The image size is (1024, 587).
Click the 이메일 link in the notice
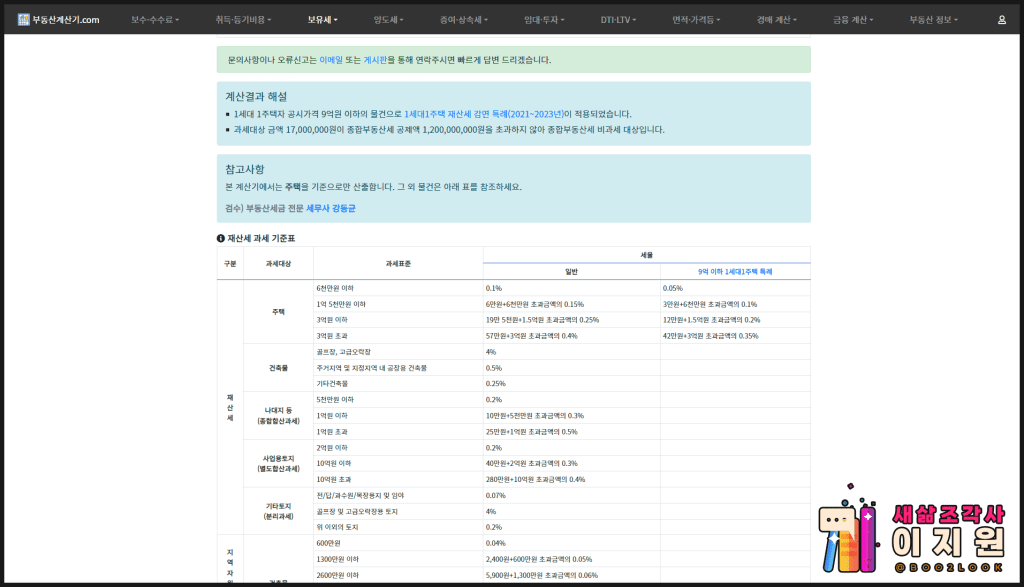332,60
